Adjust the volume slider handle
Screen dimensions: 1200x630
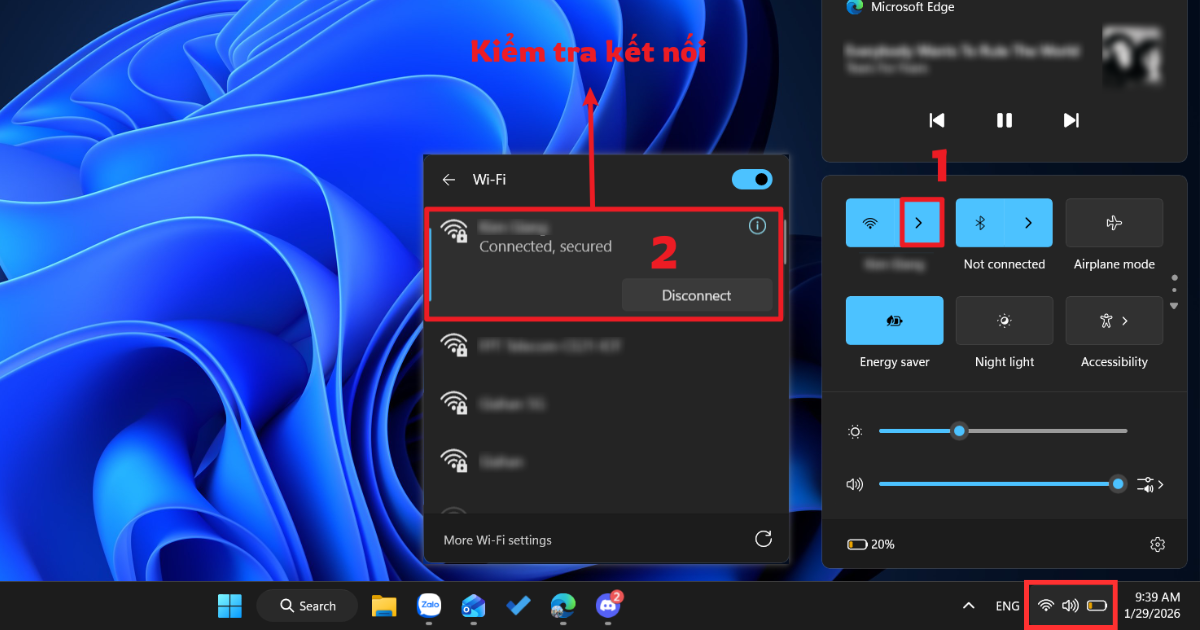(1118, 484)
